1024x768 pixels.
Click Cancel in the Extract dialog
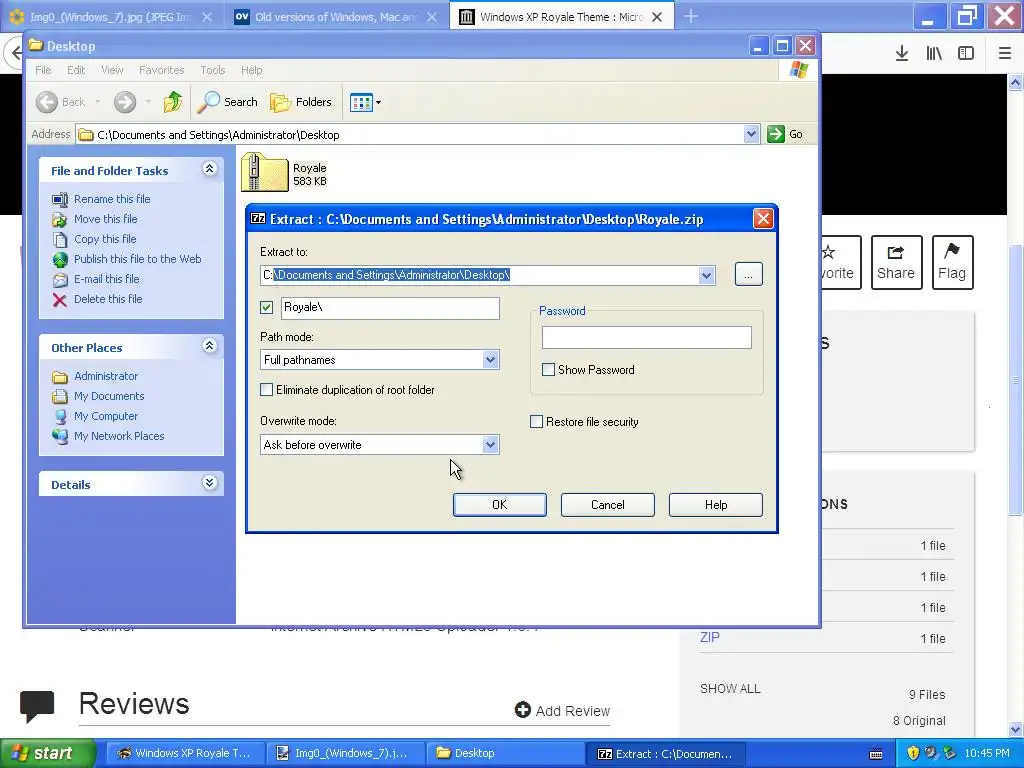pos(607,505)
